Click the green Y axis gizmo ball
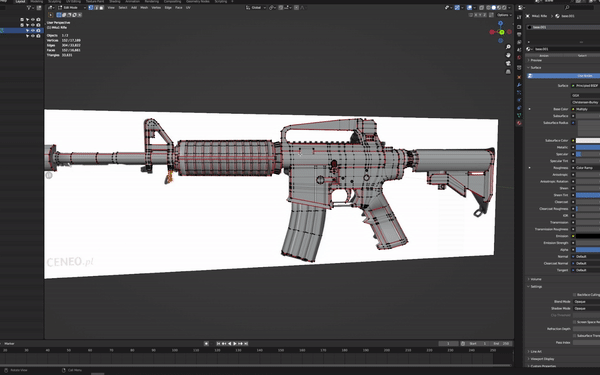The width and height of the screenshot is (600, 375). point(502,32)
